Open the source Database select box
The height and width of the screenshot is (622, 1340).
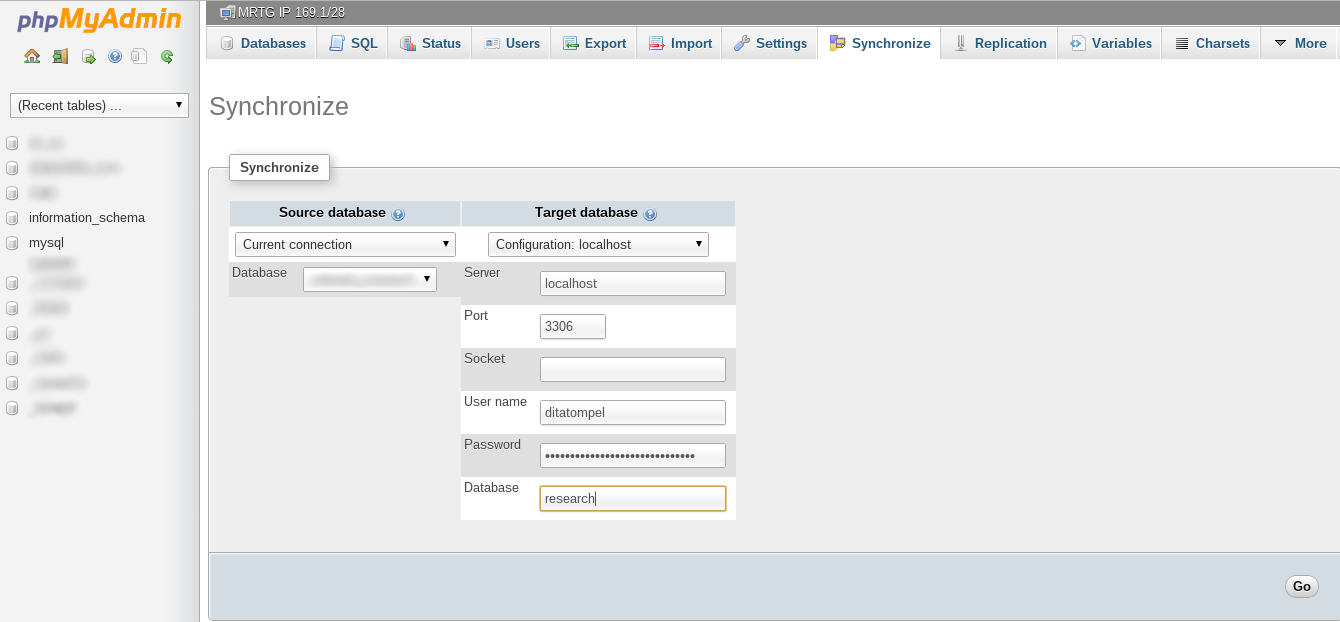(x=370, y=280)
